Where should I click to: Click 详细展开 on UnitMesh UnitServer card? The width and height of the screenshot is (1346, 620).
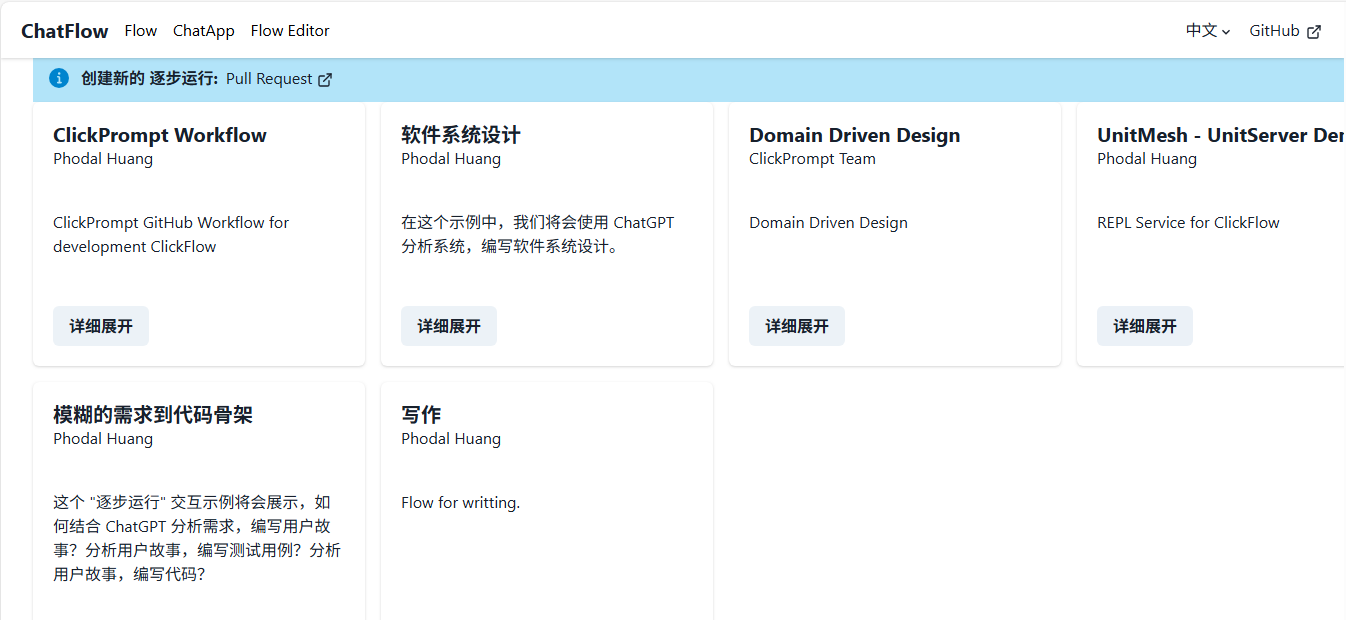click(x=1145, y=326)
